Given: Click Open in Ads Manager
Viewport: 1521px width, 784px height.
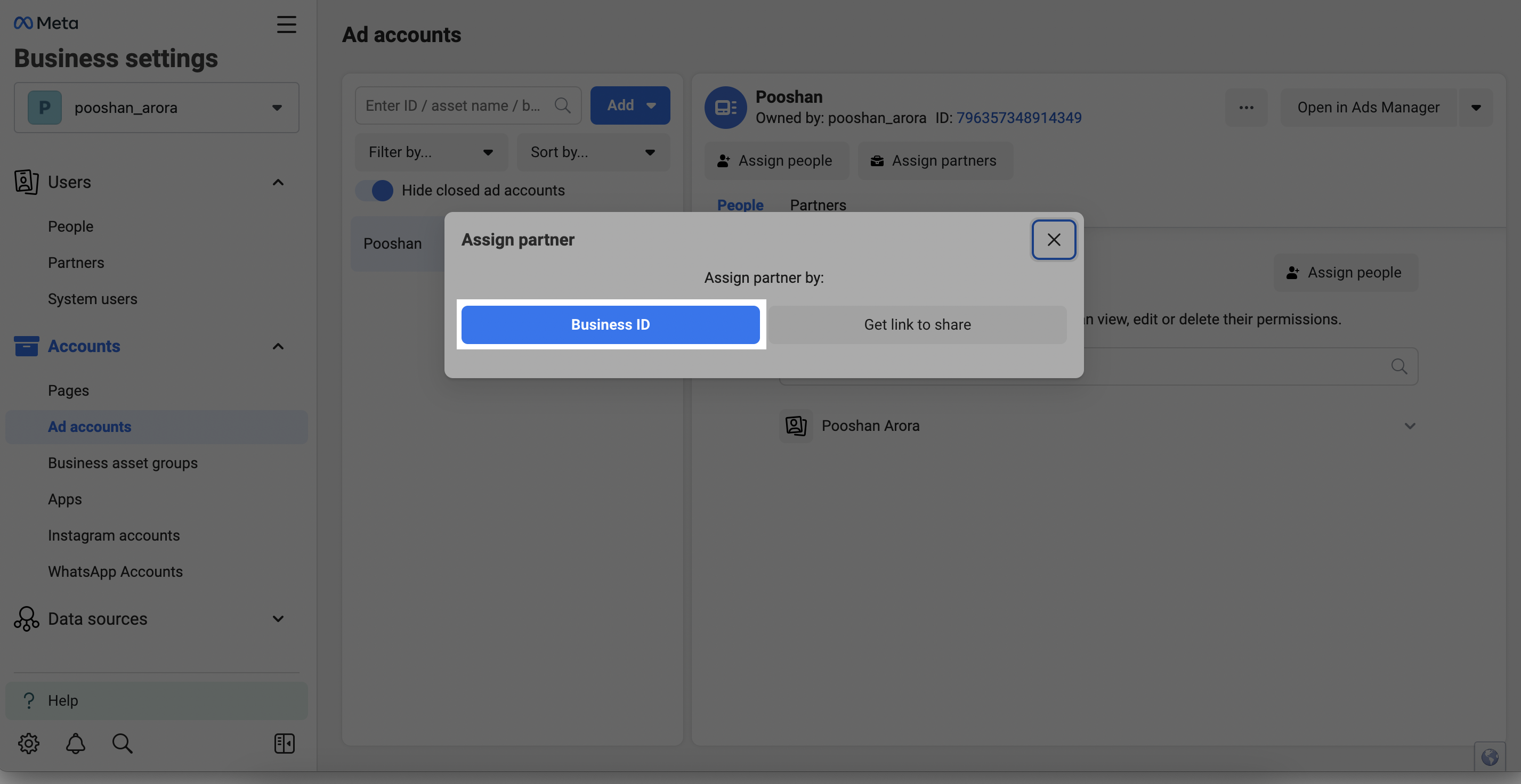Looking at the screenshot, I should pyautogui.click(x=1368, y=108).
